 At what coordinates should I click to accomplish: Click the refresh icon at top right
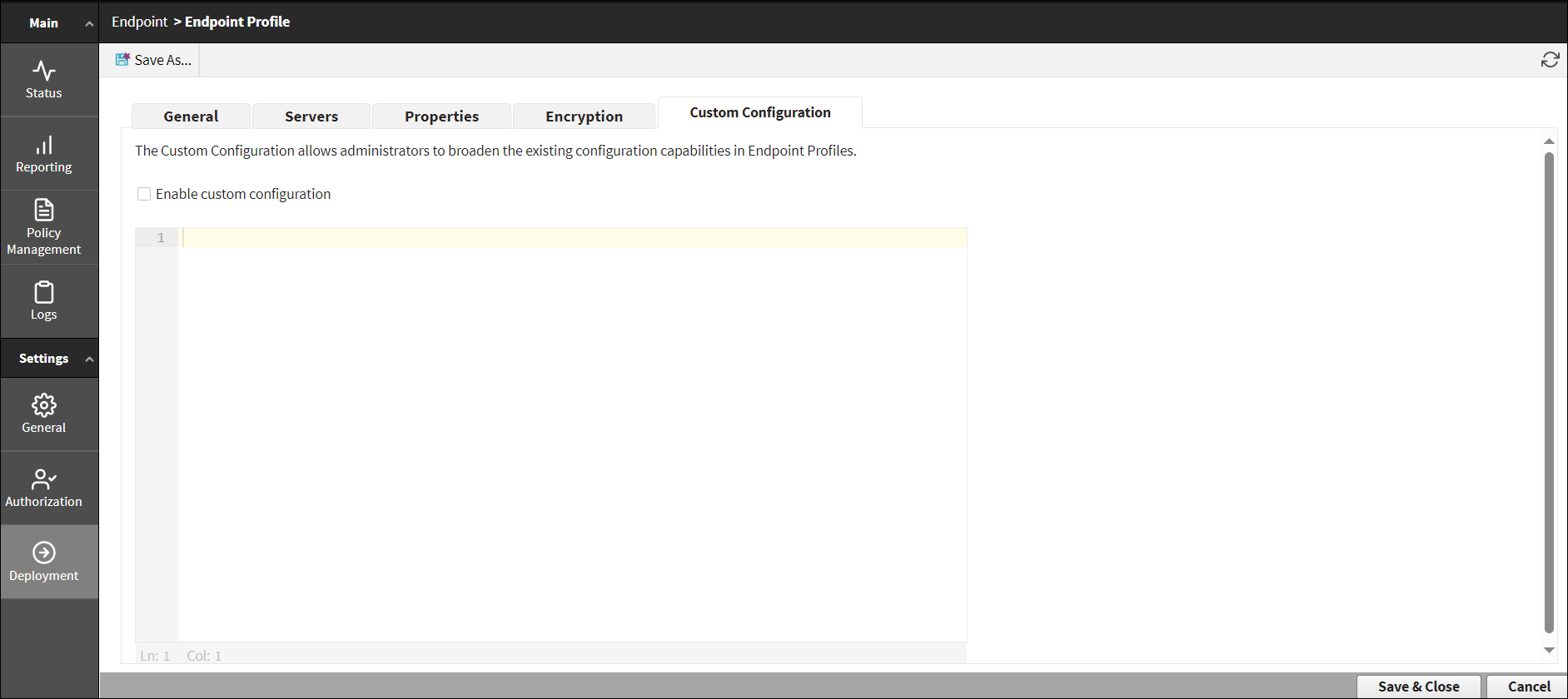(1550, 60)
